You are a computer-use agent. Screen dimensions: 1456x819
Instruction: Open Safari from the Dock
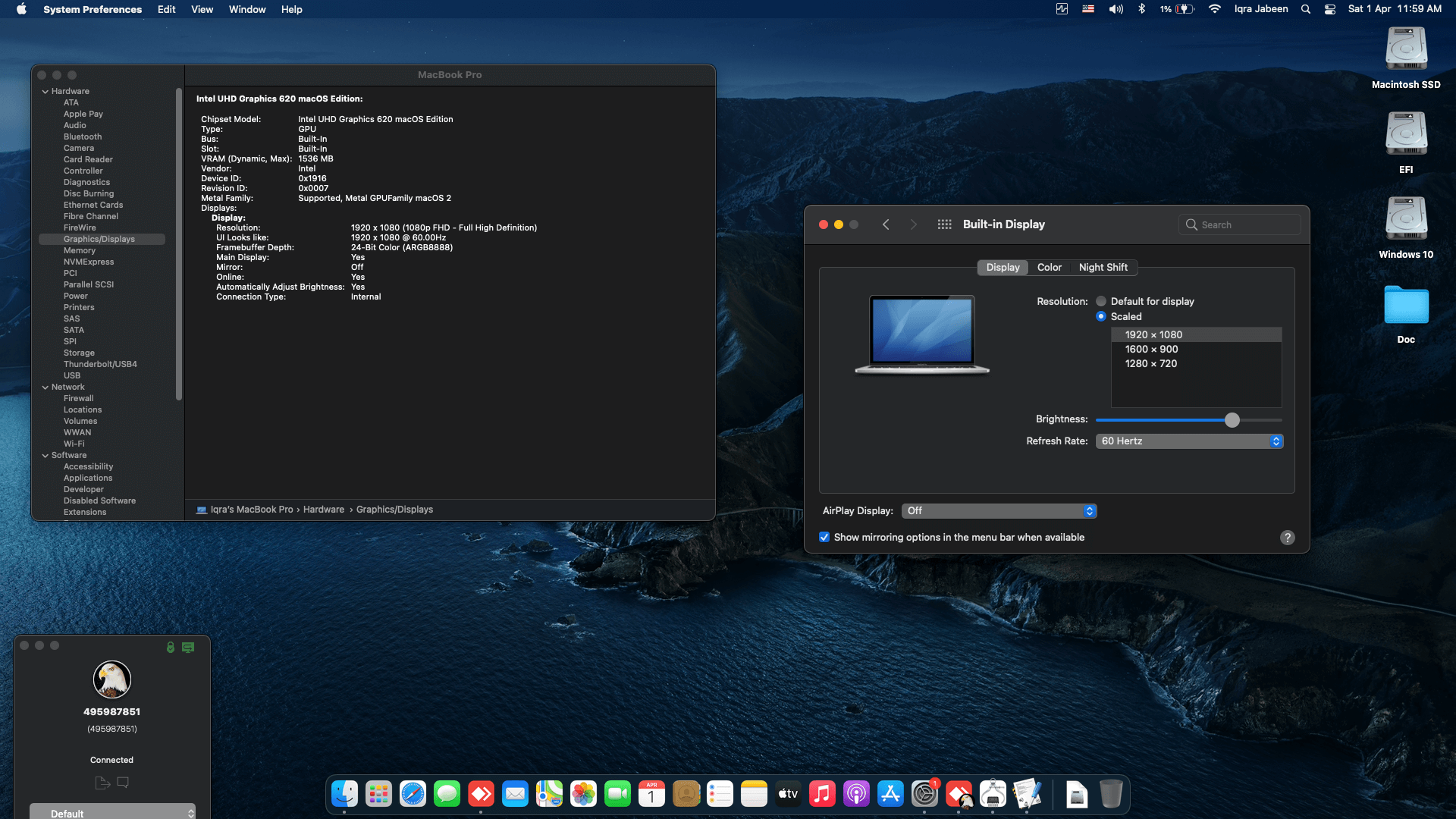tap(413, 794)
